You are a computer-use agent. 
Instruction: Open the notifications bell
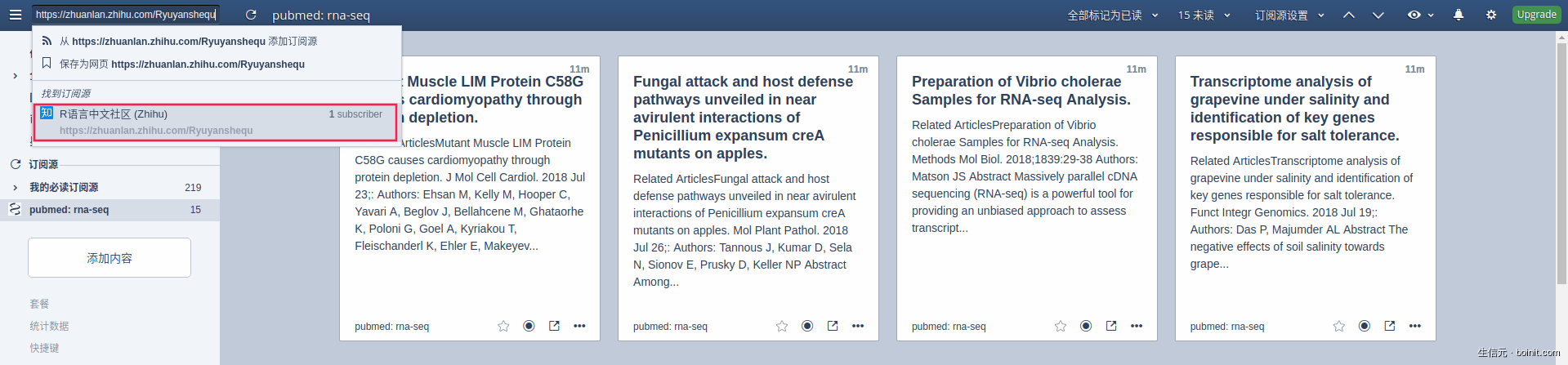1459,15
